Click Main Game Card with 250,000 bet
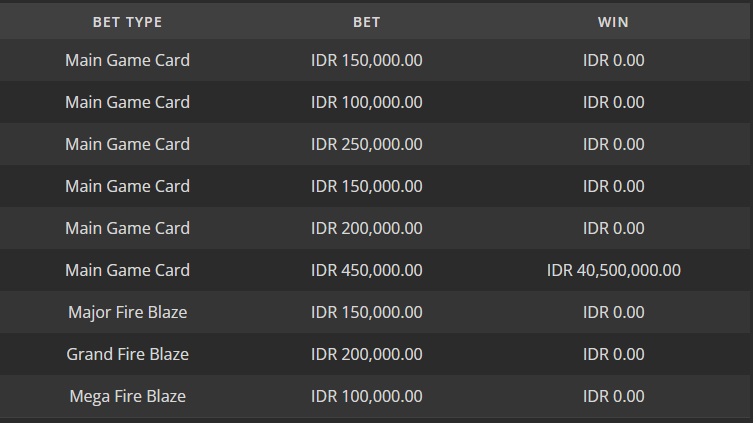This screenshot has width=753, height=423. [x=127, y=144]
